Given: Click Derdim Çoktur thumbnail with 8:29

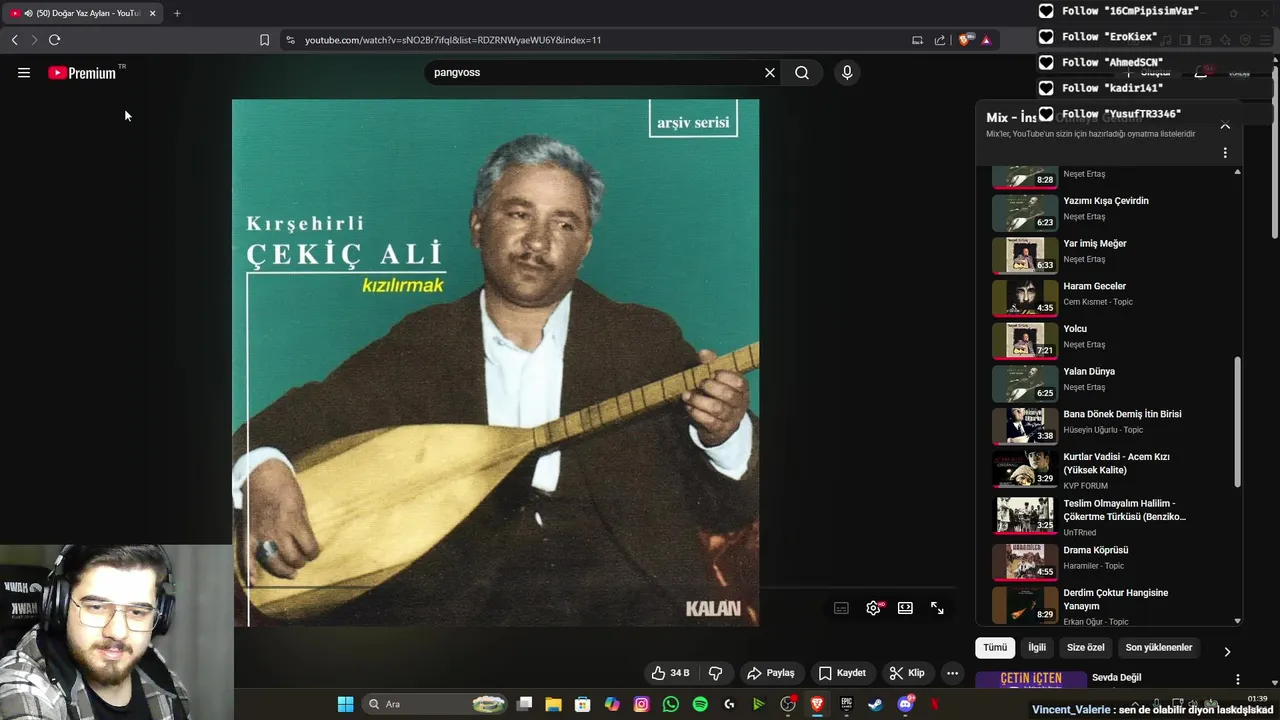Looking at the screenshot, I should tap(1025, 605).
